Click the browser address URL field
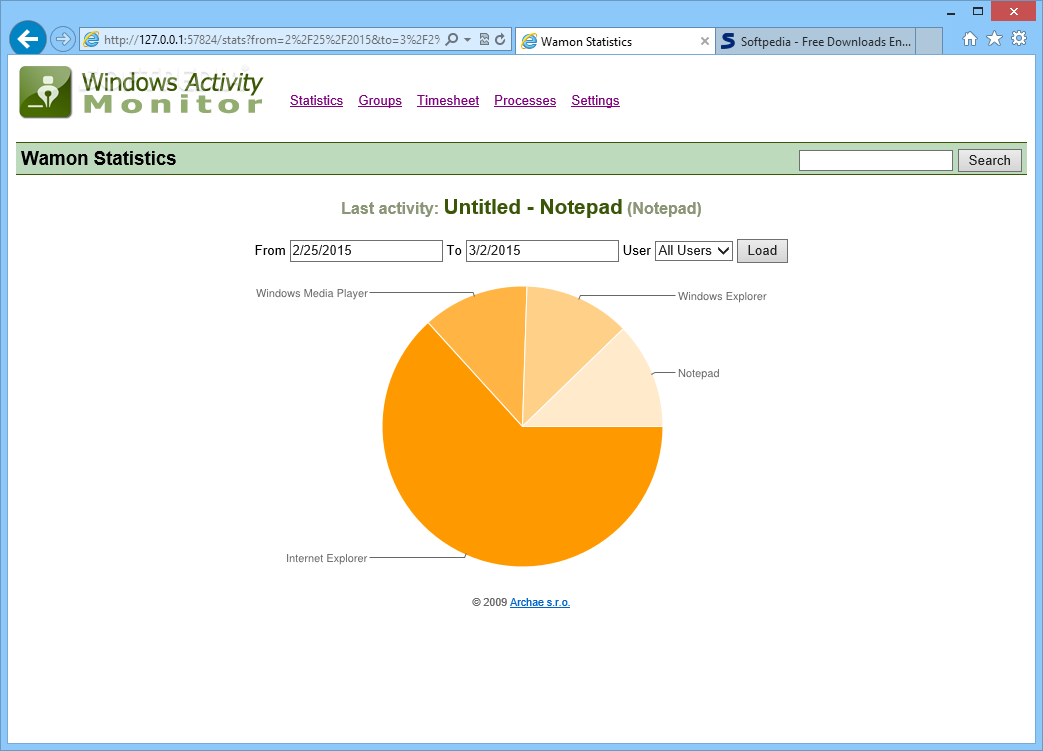1043x751 pixels. coord(271,40)
